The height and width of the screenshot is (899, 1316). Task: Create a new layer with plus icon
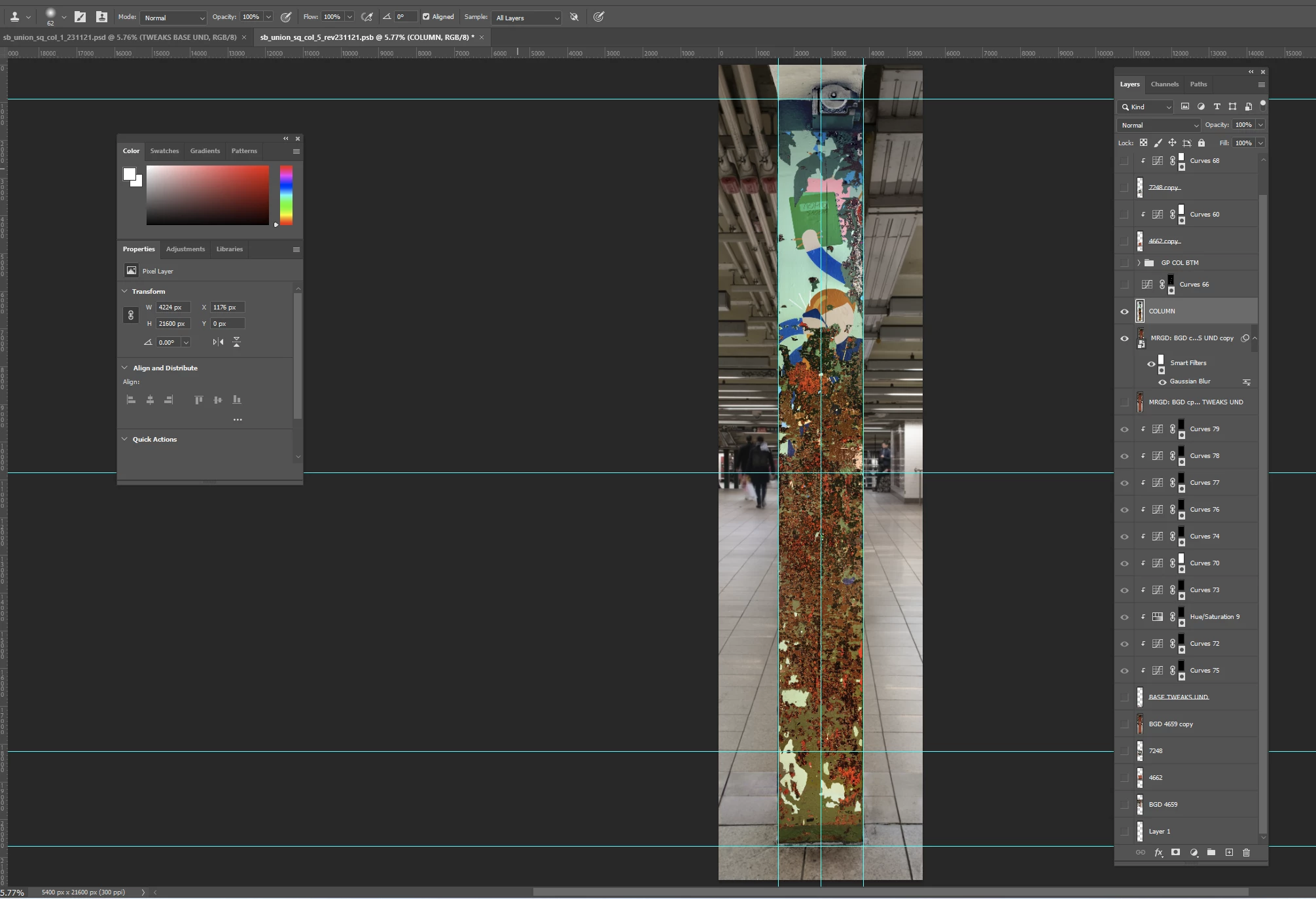pyautogui.click(x=1229, y=852)
